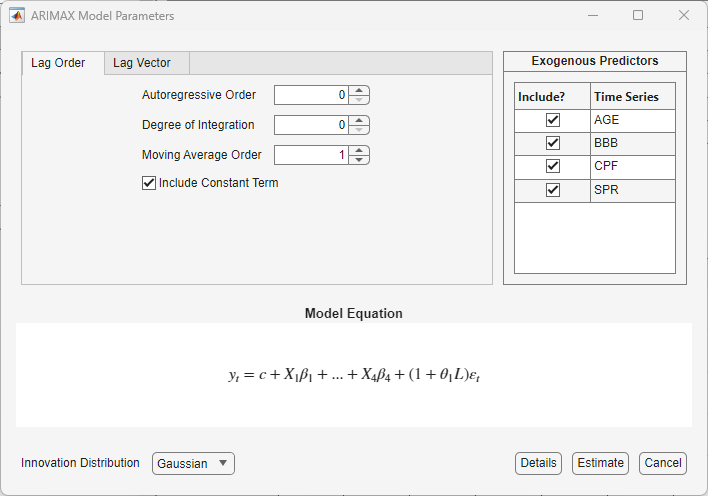Uncheck the SPR predictor checkbox
This screenshot has height=496, width=708.
[552, 190]
